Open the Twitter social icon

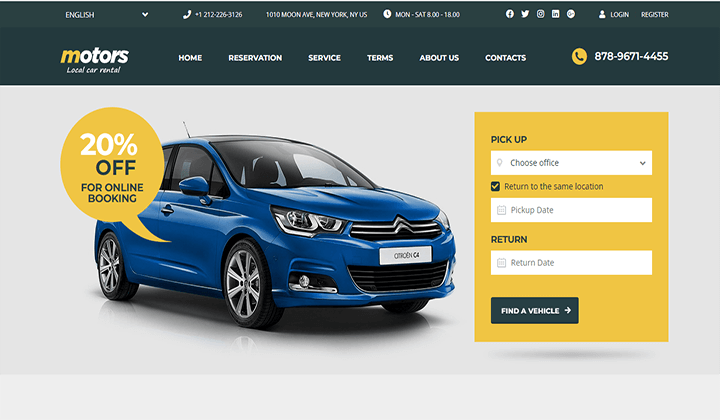525,14
